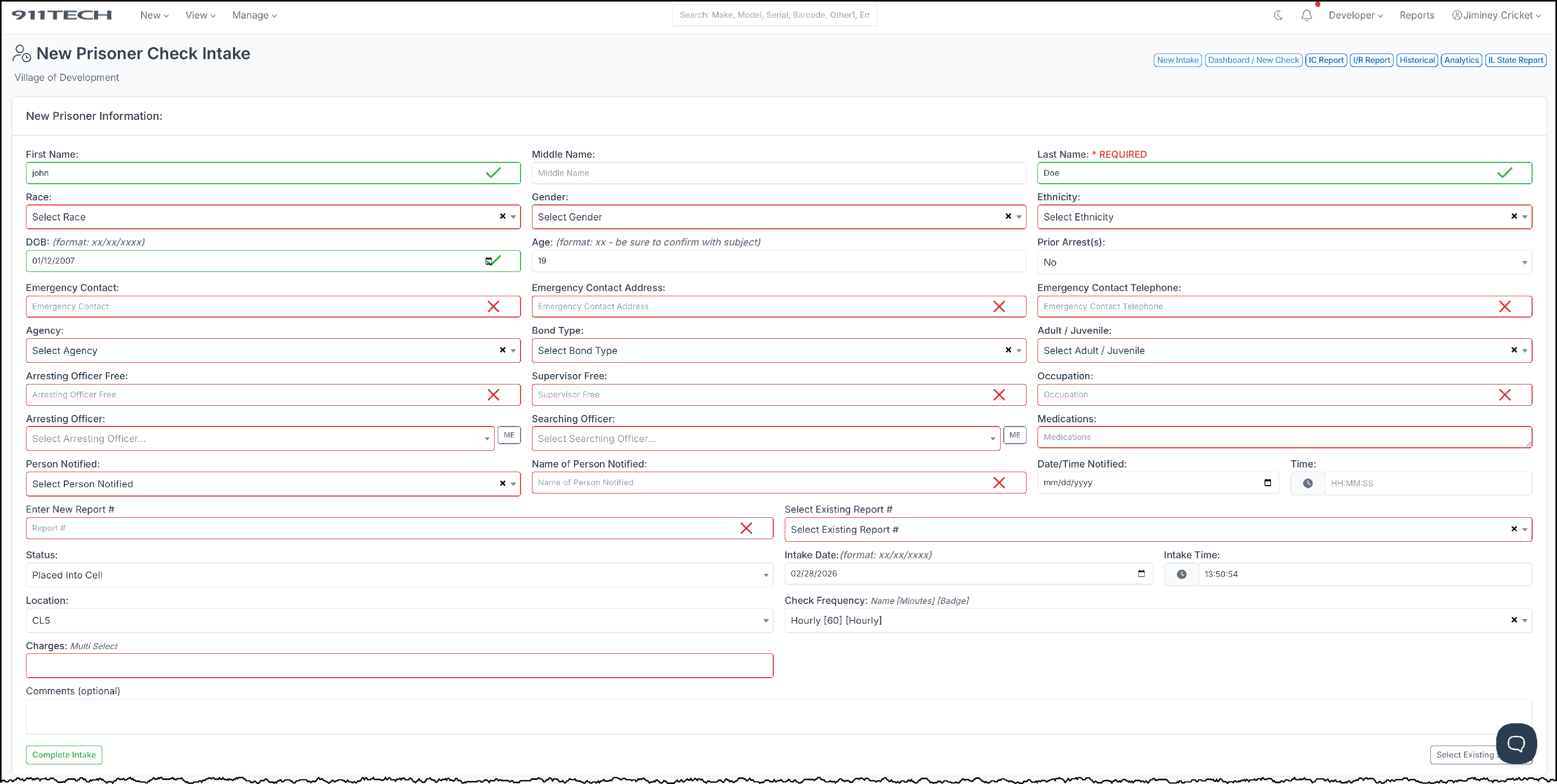Click ME button next to Searching Officer
The width and height of the screenshot is (1557, 784).
[1014, 435]
